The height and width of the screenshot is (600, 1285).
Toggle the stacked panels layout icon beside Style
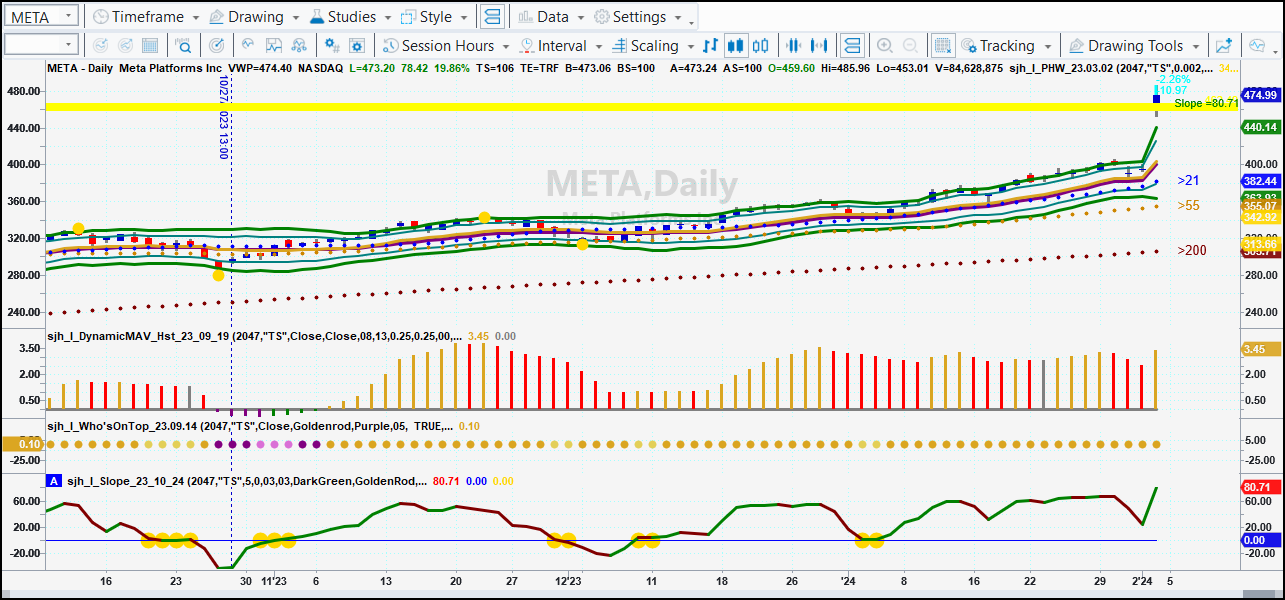(492, 17)
